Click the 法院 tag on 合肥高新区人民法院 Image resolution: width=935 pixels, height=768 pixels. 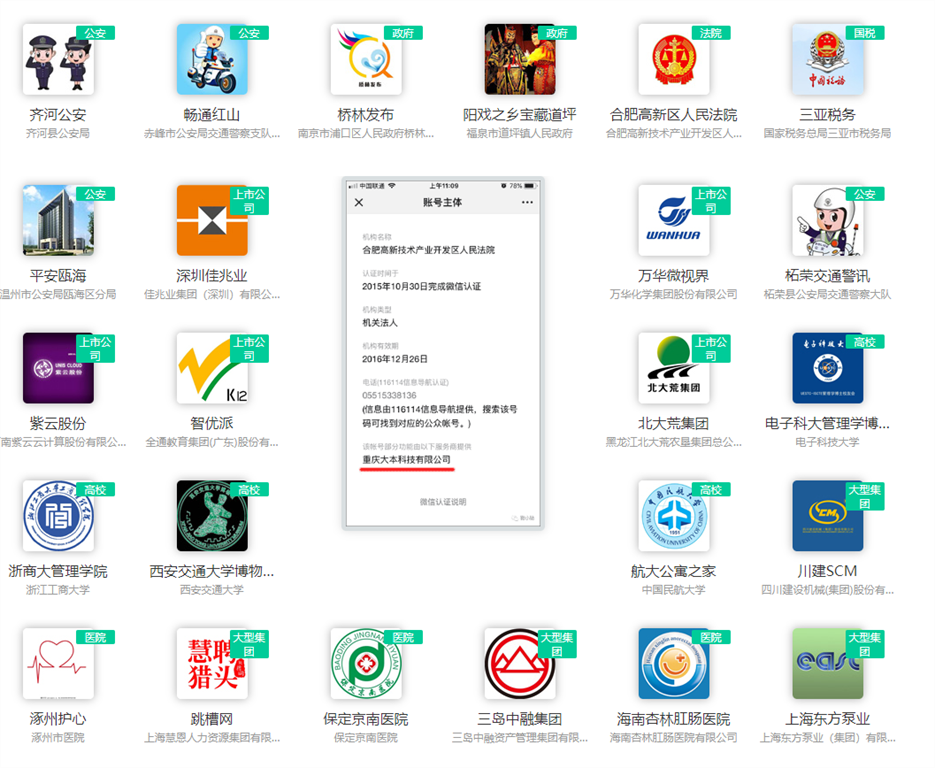coord(711,33)
